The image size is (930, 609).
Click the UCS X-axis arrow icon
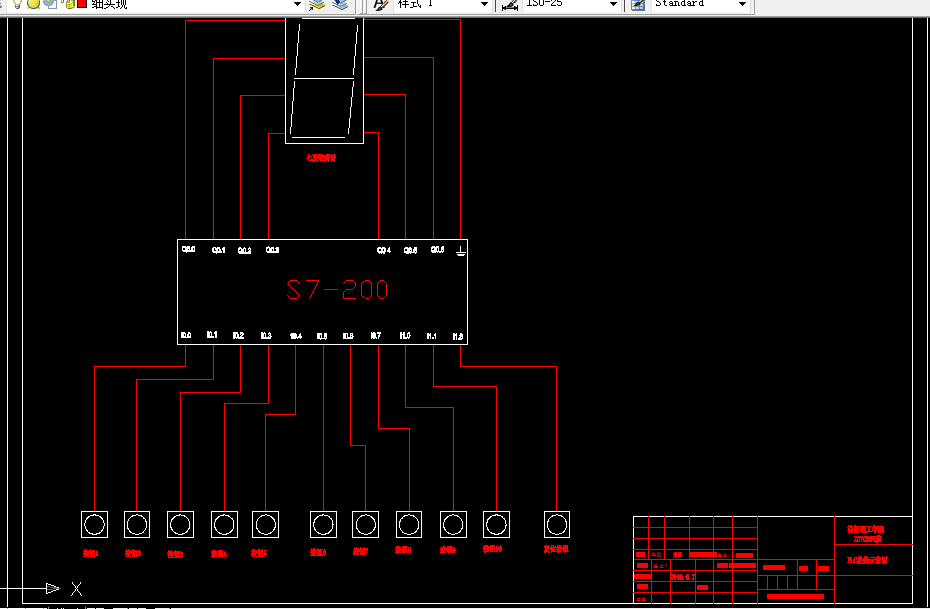coord(53,588)
